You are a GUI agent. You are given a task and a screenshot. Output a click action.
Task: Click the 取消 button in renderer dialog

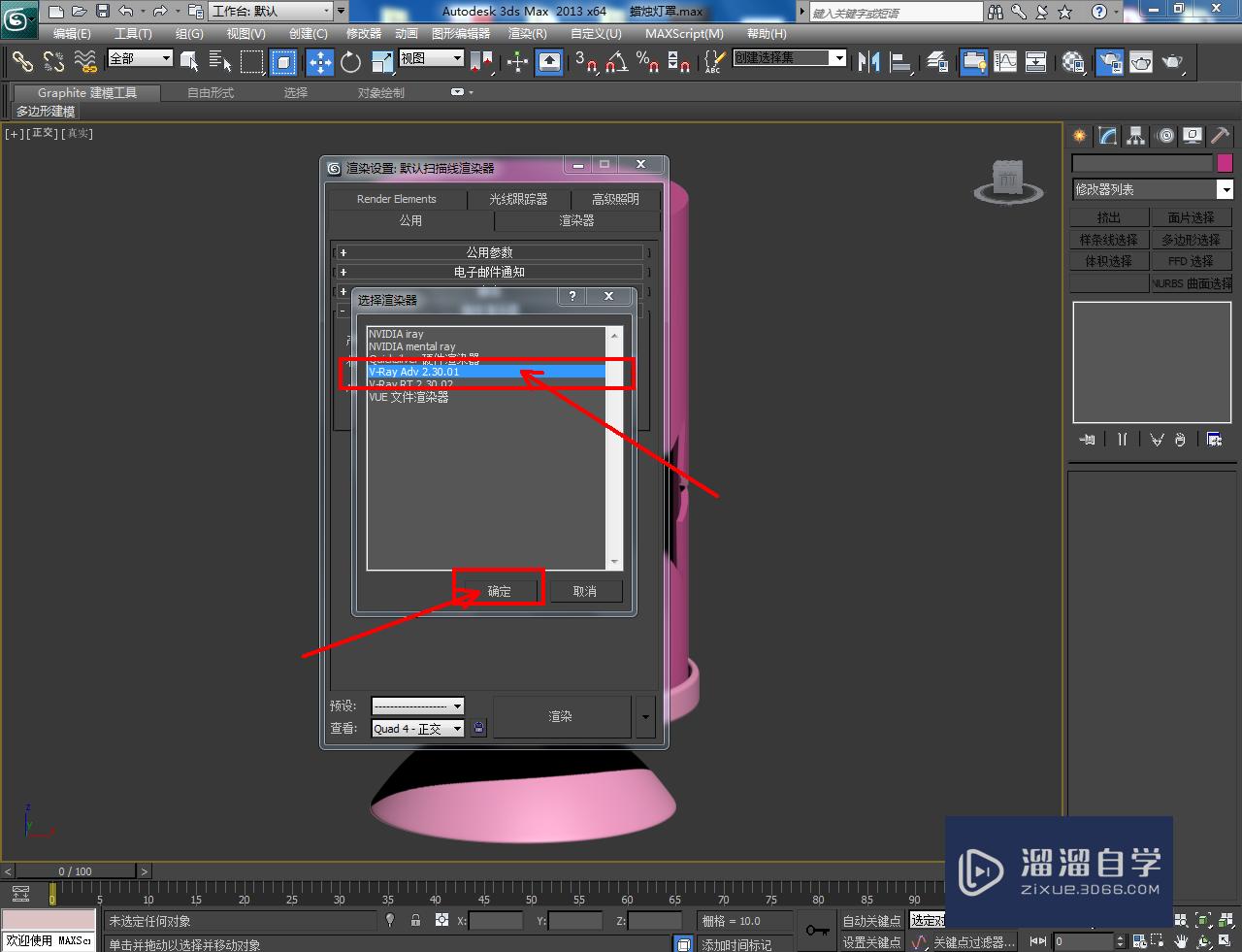coord(585,591)
